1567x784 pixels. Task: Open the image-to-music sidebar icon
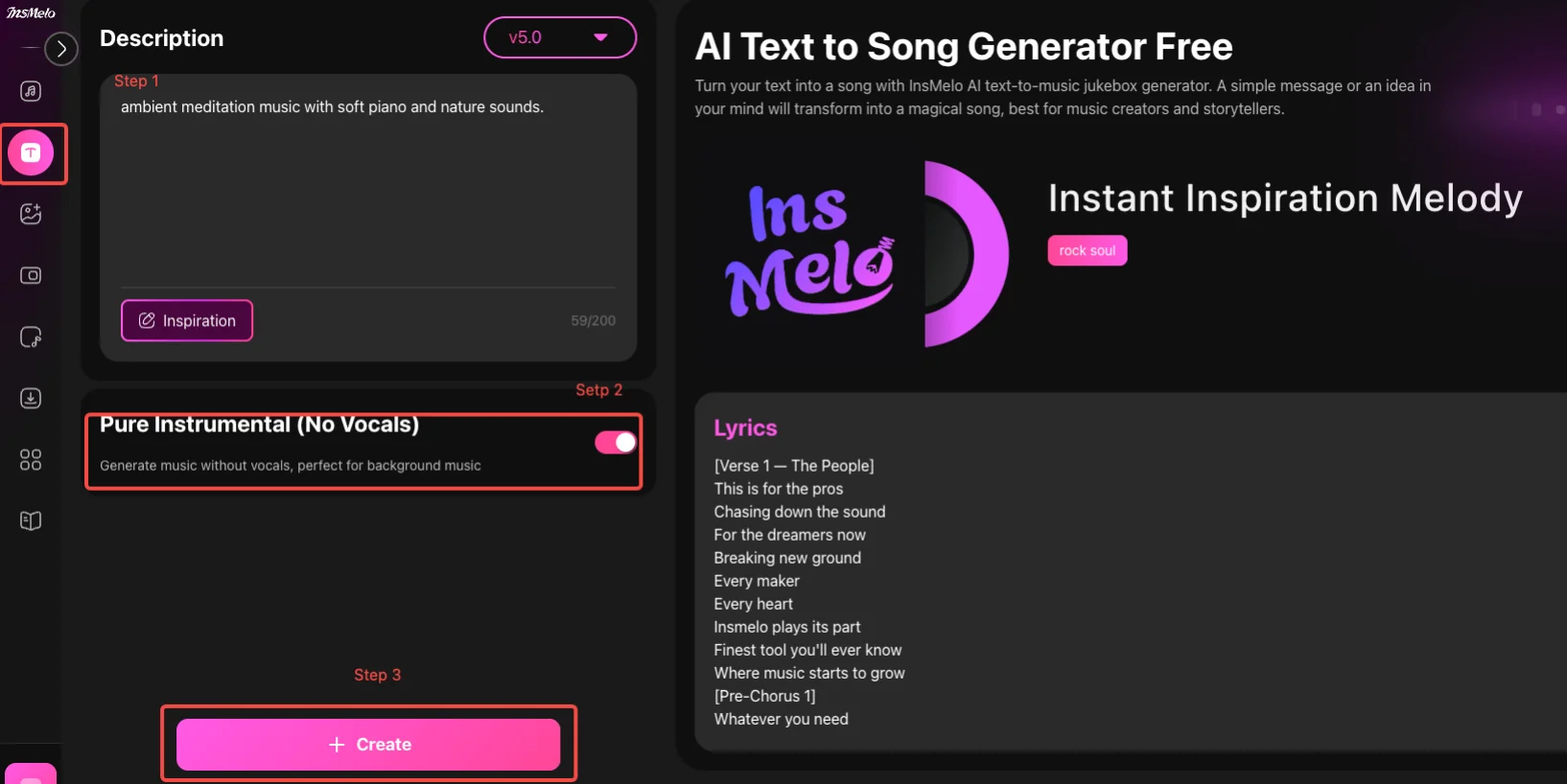[x=31, y=214]
